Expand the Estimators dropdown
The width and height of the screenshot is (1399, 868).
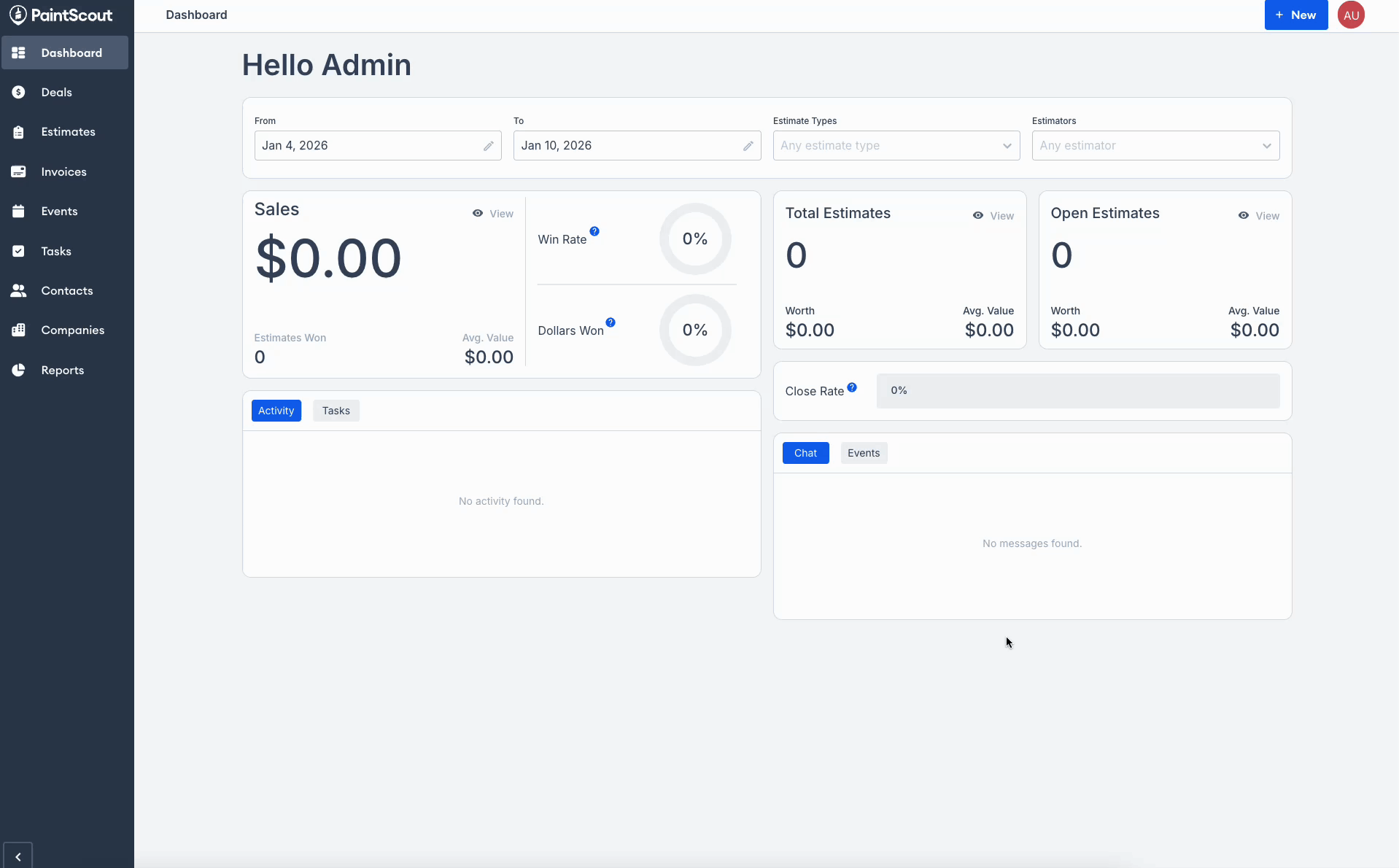(x=1155, y=146)
